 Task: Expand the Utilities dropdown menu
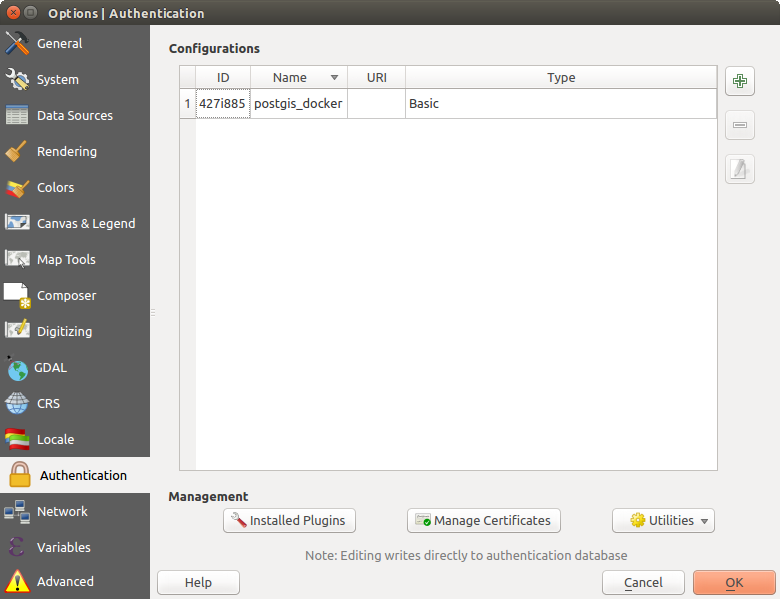pyautogui.click(x=663, y=521)
